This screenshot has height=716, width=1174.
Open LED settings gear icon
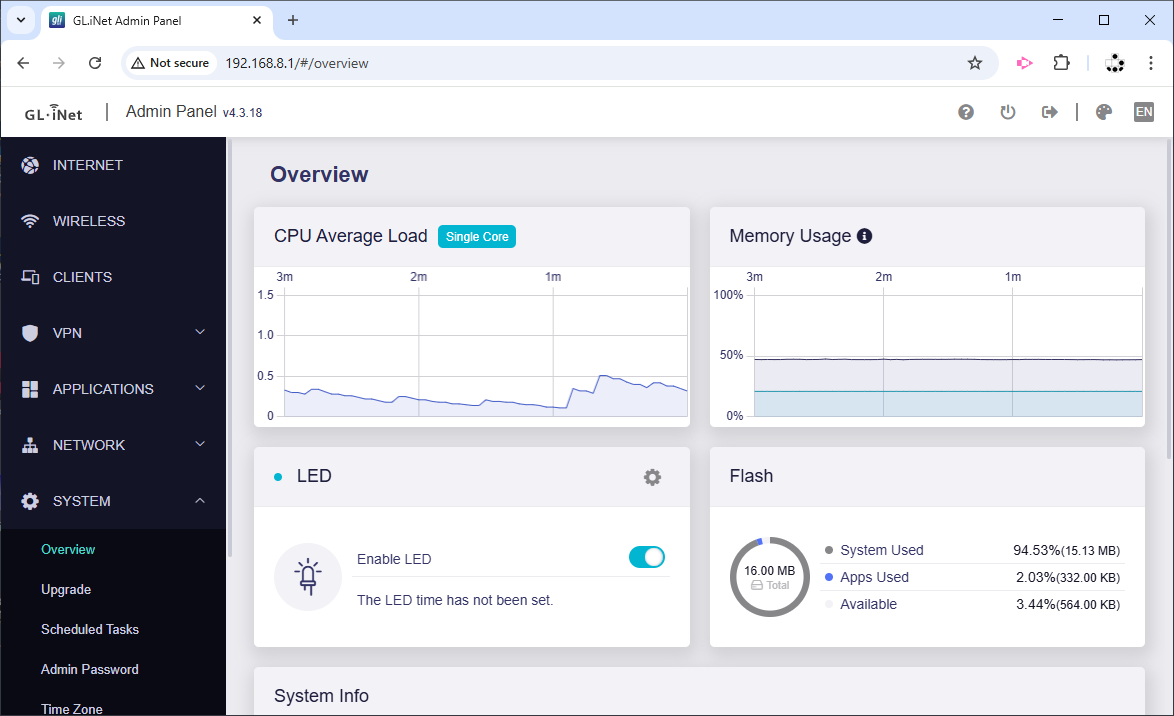[652, 477]
